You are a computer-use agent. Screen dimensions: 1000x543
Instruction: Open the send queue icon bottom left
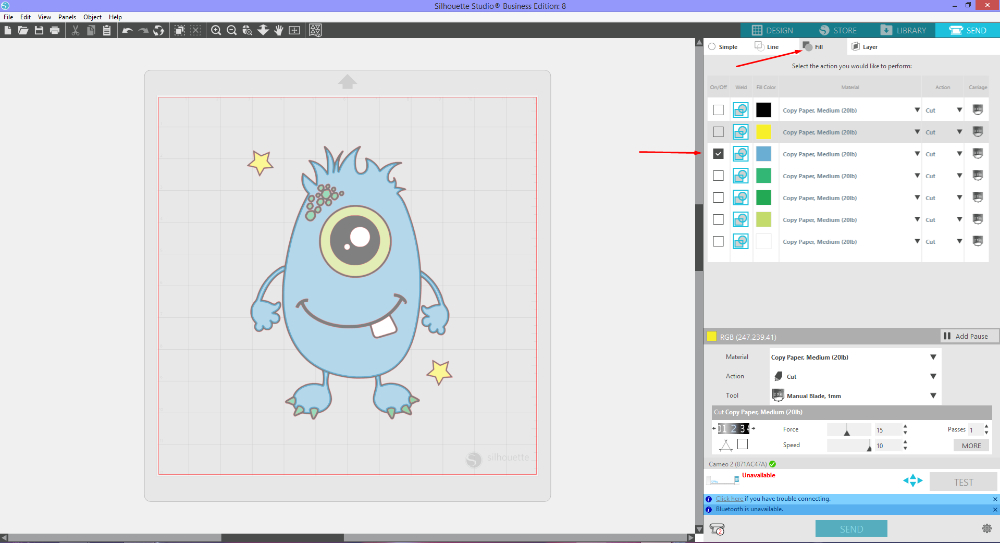pos(717,529)
